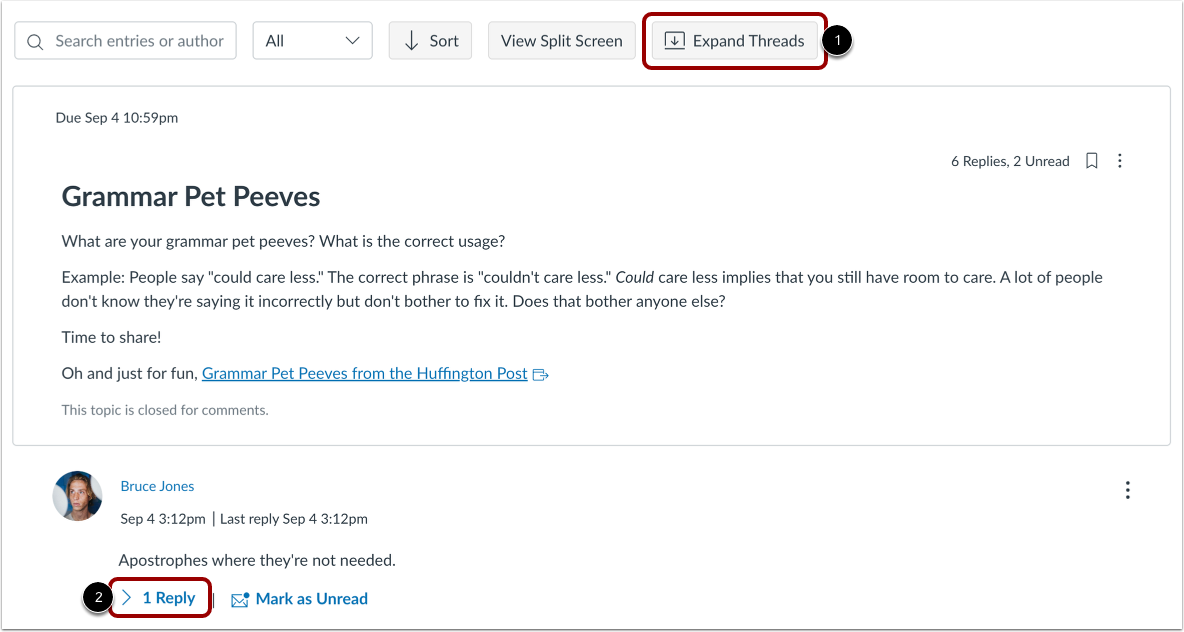Open the Grammar Pet Peeves Huffington Post link
Image resolution: width=1184 pixels, height=632 pixels.
(x=364, y=373)
